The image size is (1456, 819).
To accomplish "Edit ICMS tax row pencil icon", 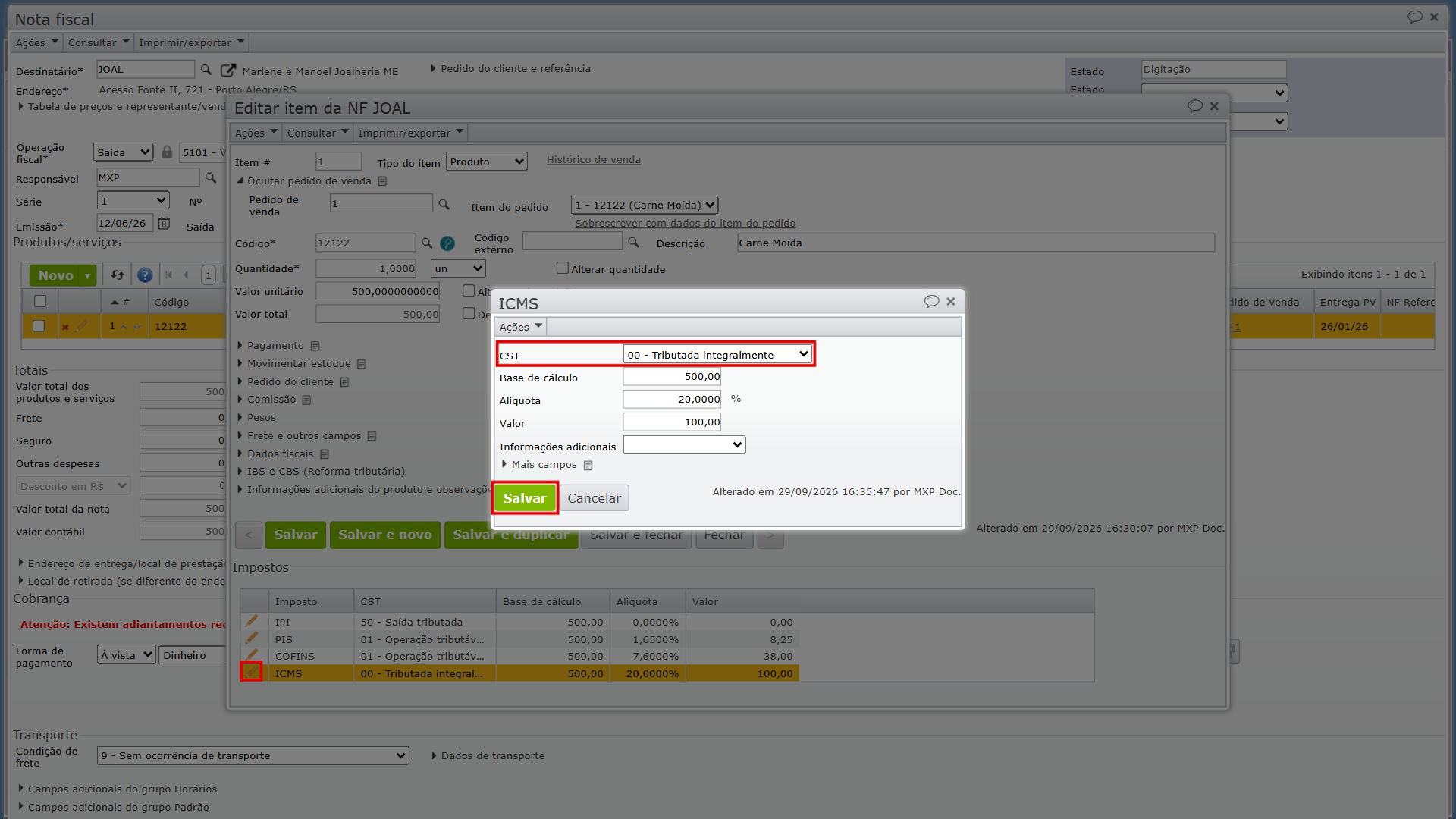I will [251, 672].
